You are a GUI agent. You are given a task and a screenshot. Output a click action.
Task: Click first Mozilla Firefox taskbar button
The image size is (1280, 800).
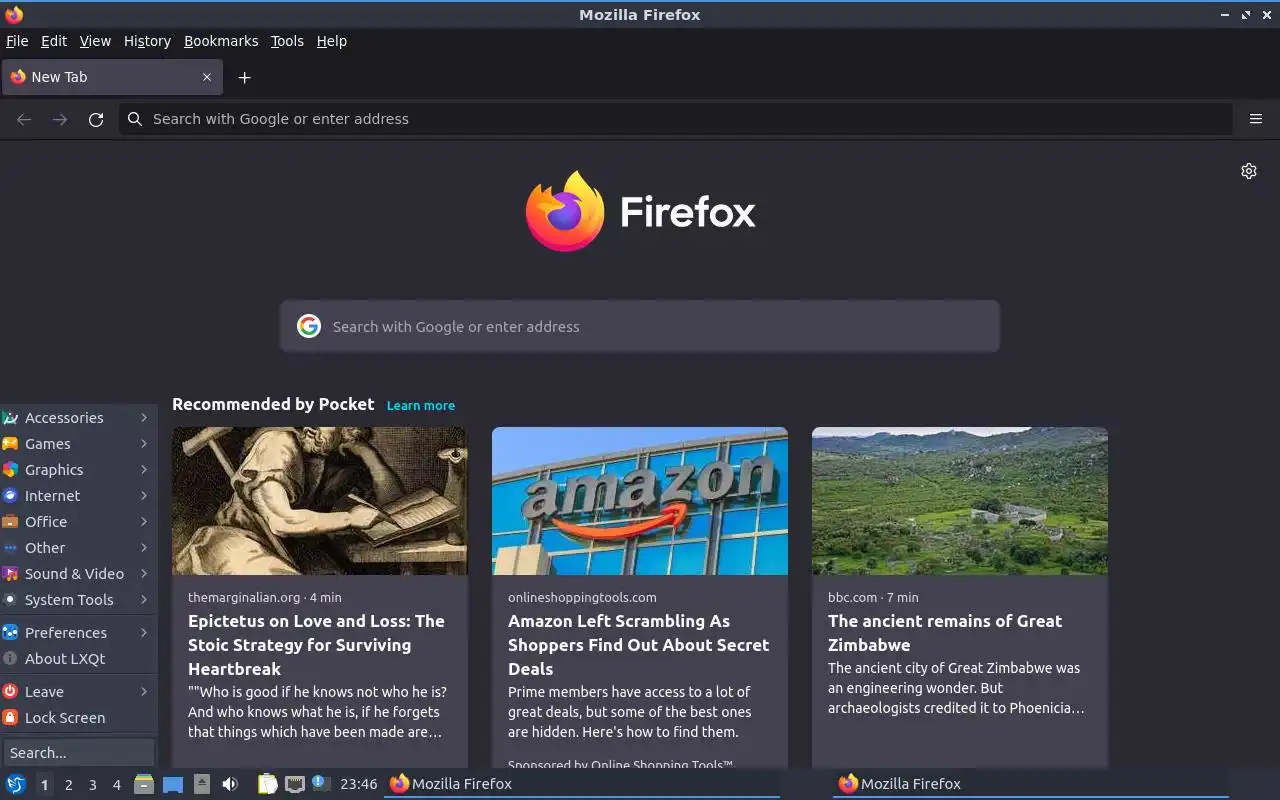582,784
